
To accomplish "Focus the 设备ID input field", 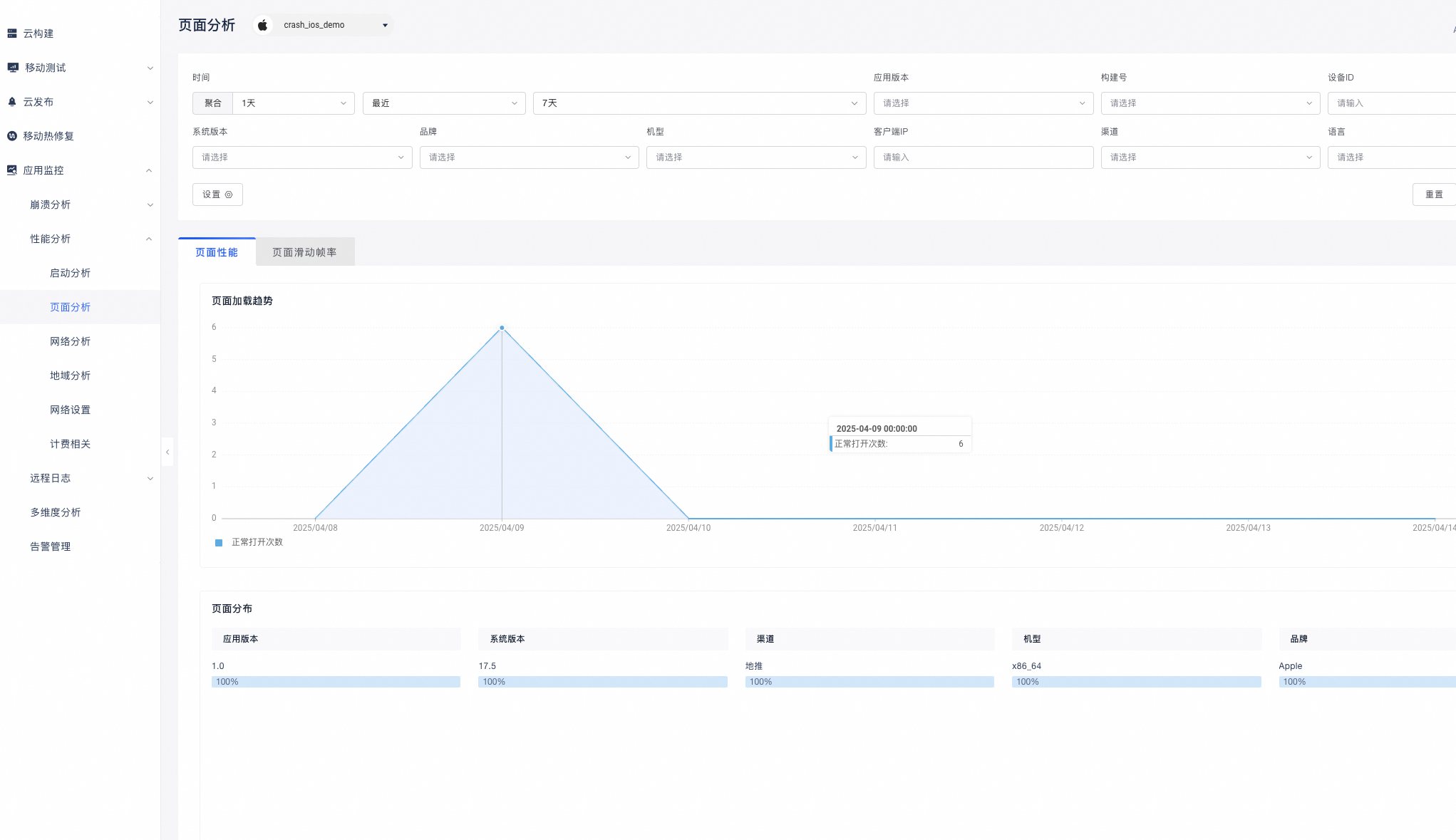I will click(1392, 103).
